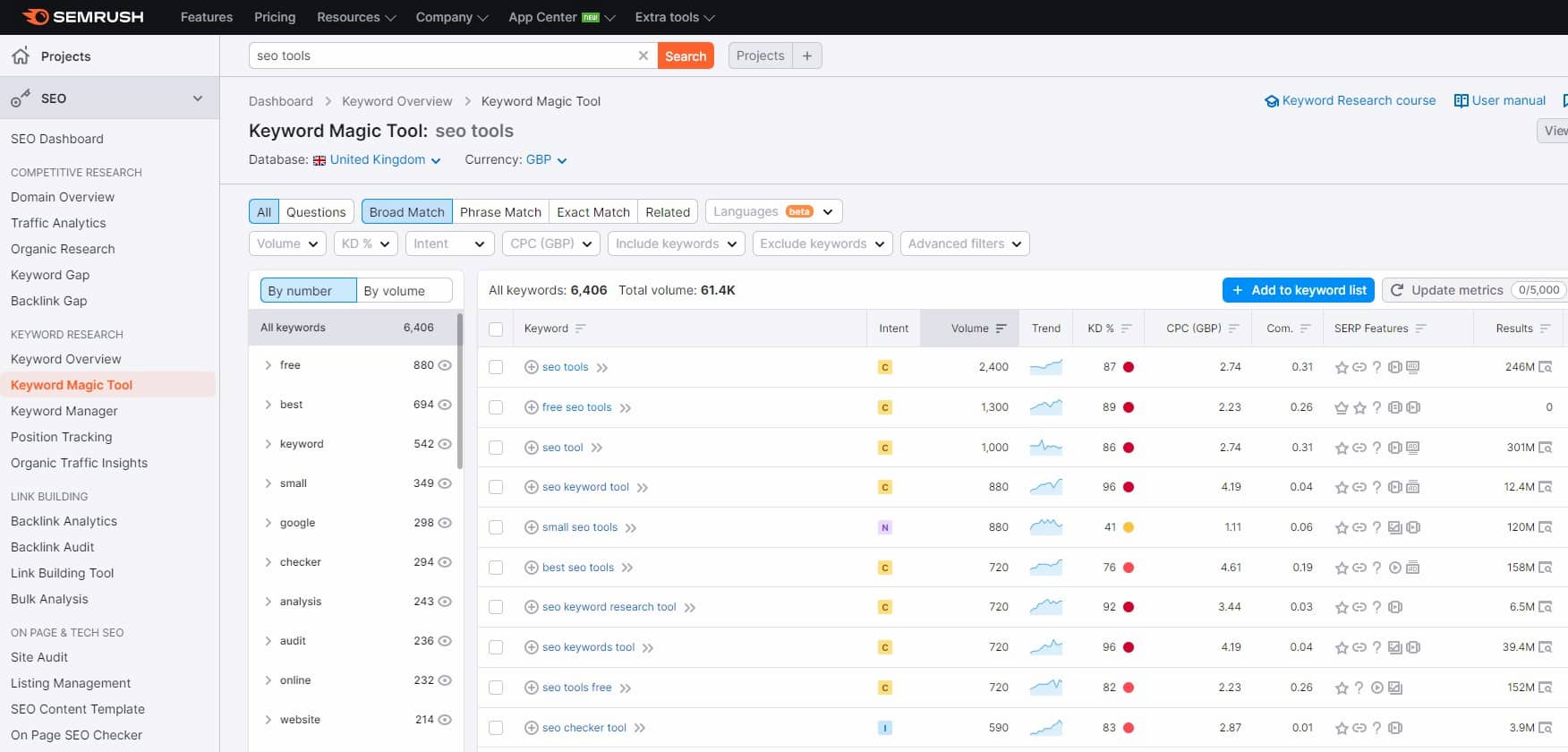
Task: Click the Semrush logo
Action: (82, 17)
